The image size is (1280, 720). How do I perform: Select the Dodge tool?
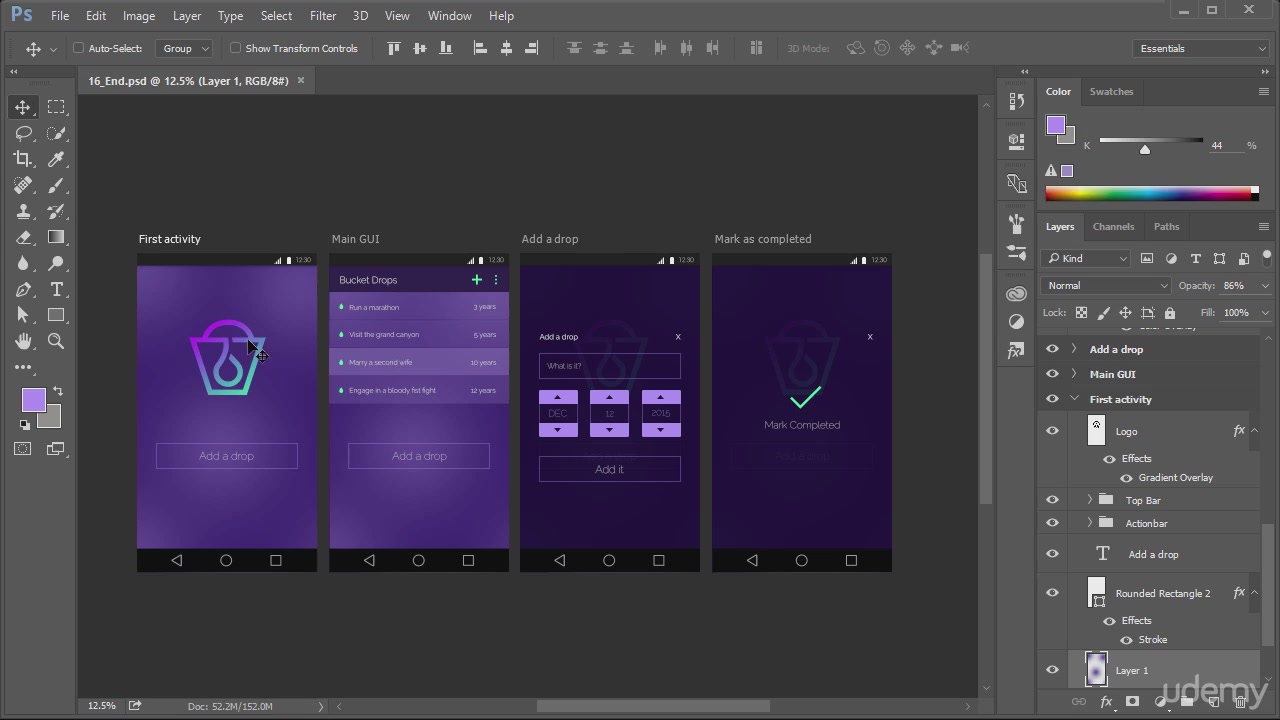(56, 263)
